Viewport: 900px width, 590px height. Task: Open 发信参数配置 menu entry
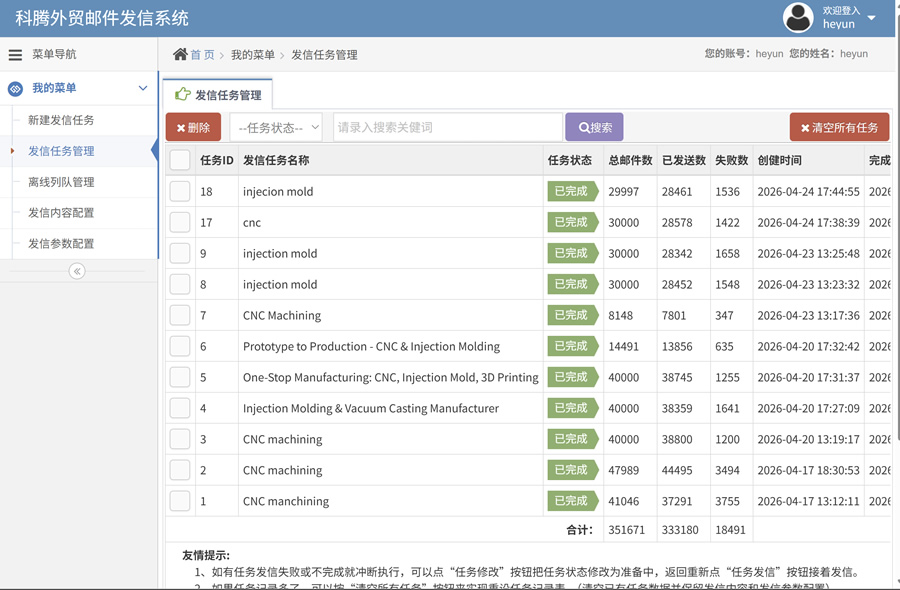tap(61, 244)
